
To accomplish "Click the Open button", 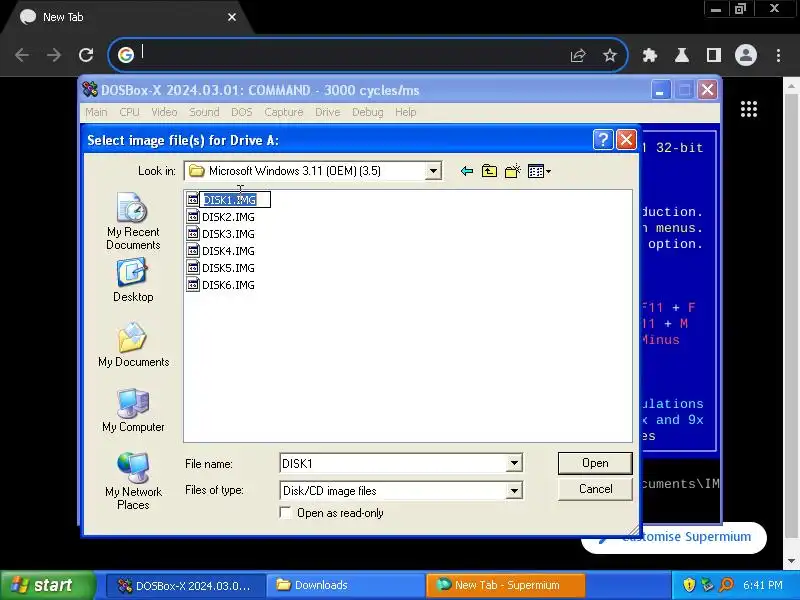I will pos(595,463).
